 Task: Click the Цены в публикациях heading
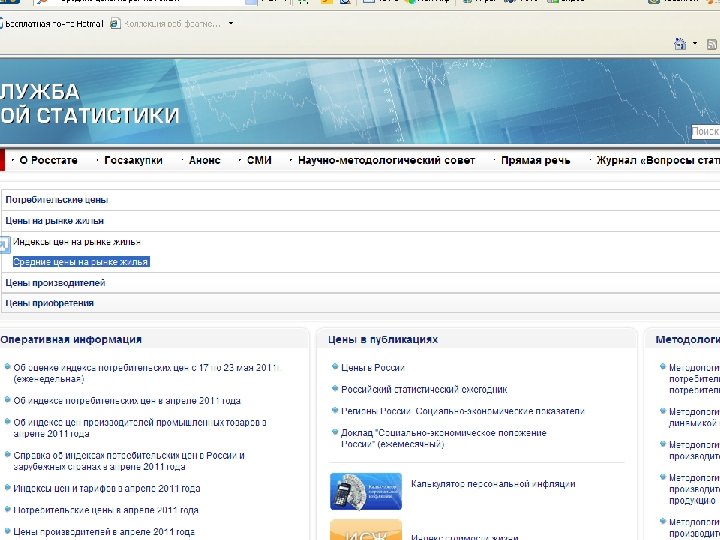coord(383,339)
